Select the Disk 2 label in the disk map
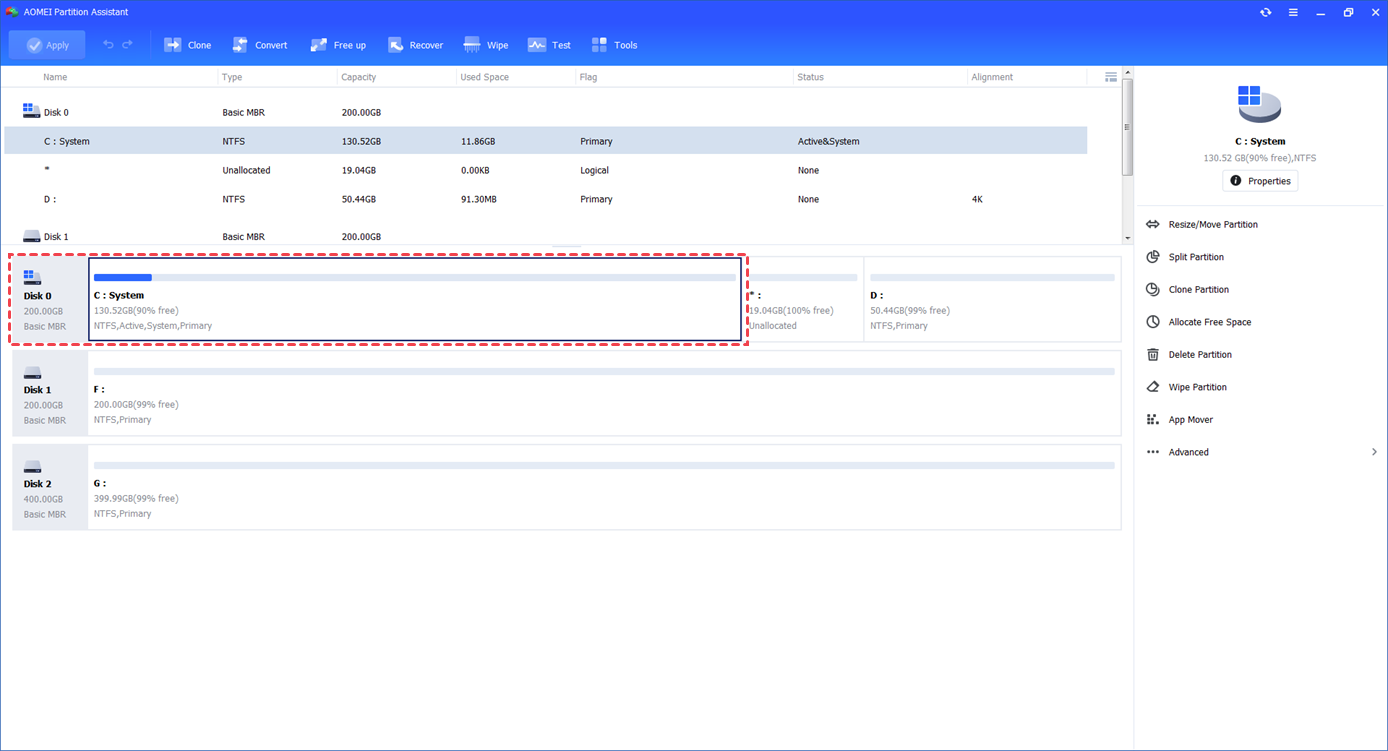This screenshot has height=751, width=1388. [50, 487]
